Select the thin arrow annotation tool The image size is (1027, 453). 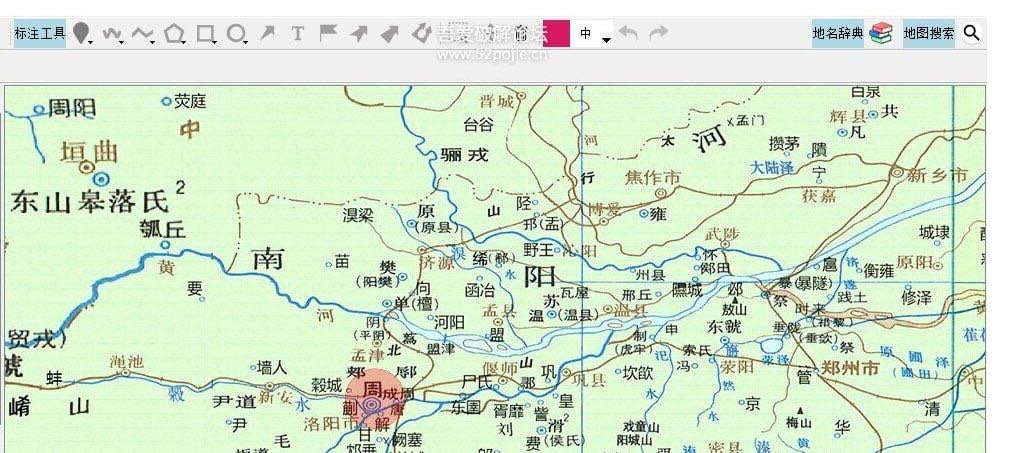pos(267,33)
